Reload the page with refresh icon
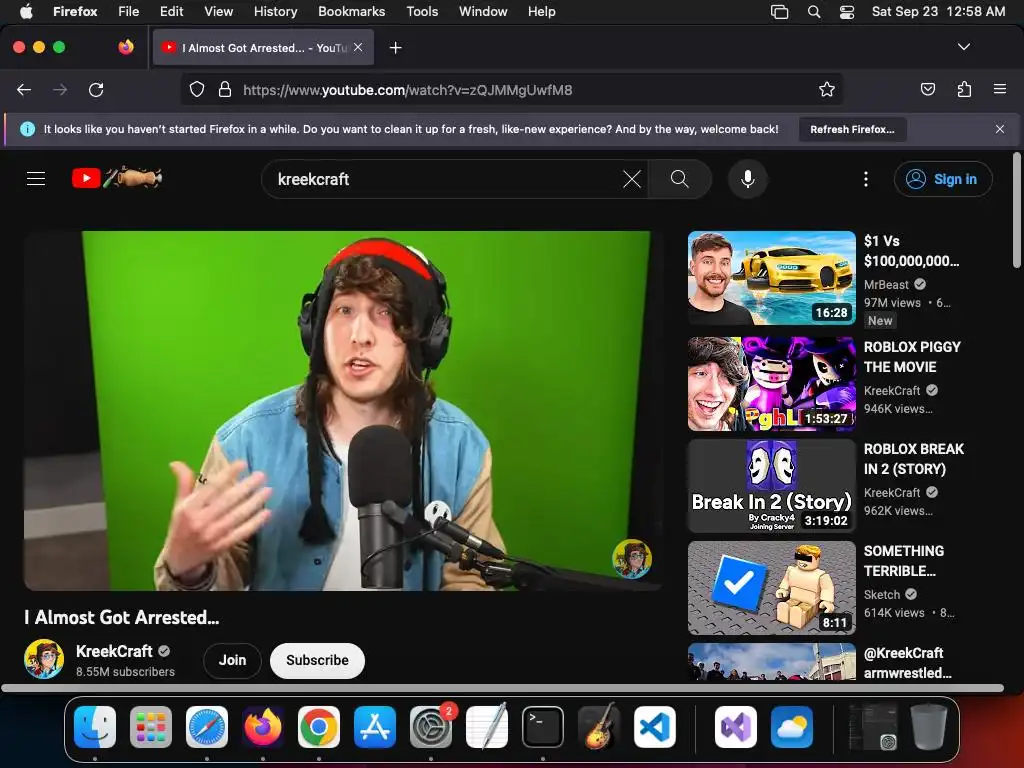1024x768 pixels. coord(96,89)
